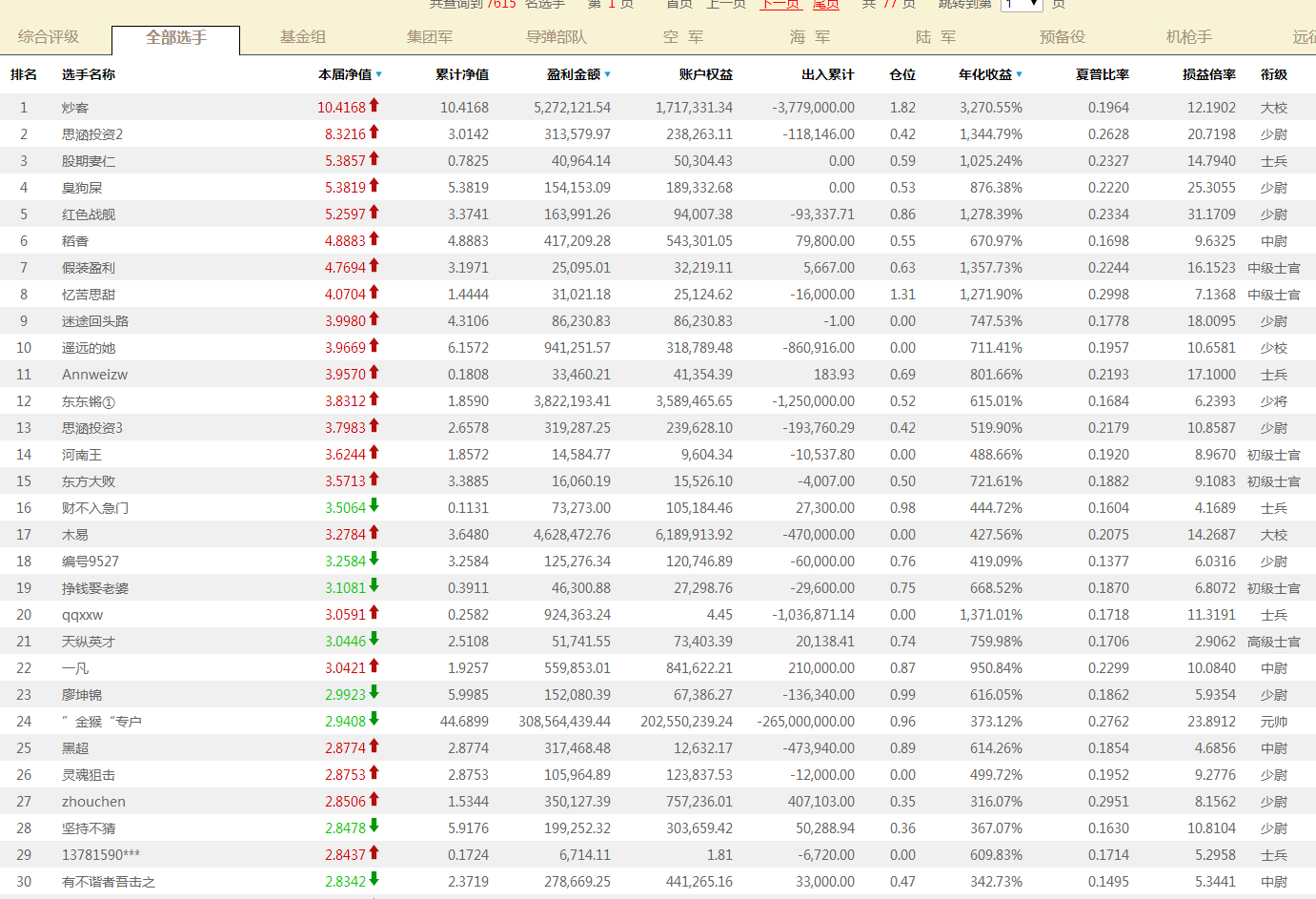Click the rank 元帅 in row 24
This screenshot has height=899, width=1316.
(x=1274, y=722)
